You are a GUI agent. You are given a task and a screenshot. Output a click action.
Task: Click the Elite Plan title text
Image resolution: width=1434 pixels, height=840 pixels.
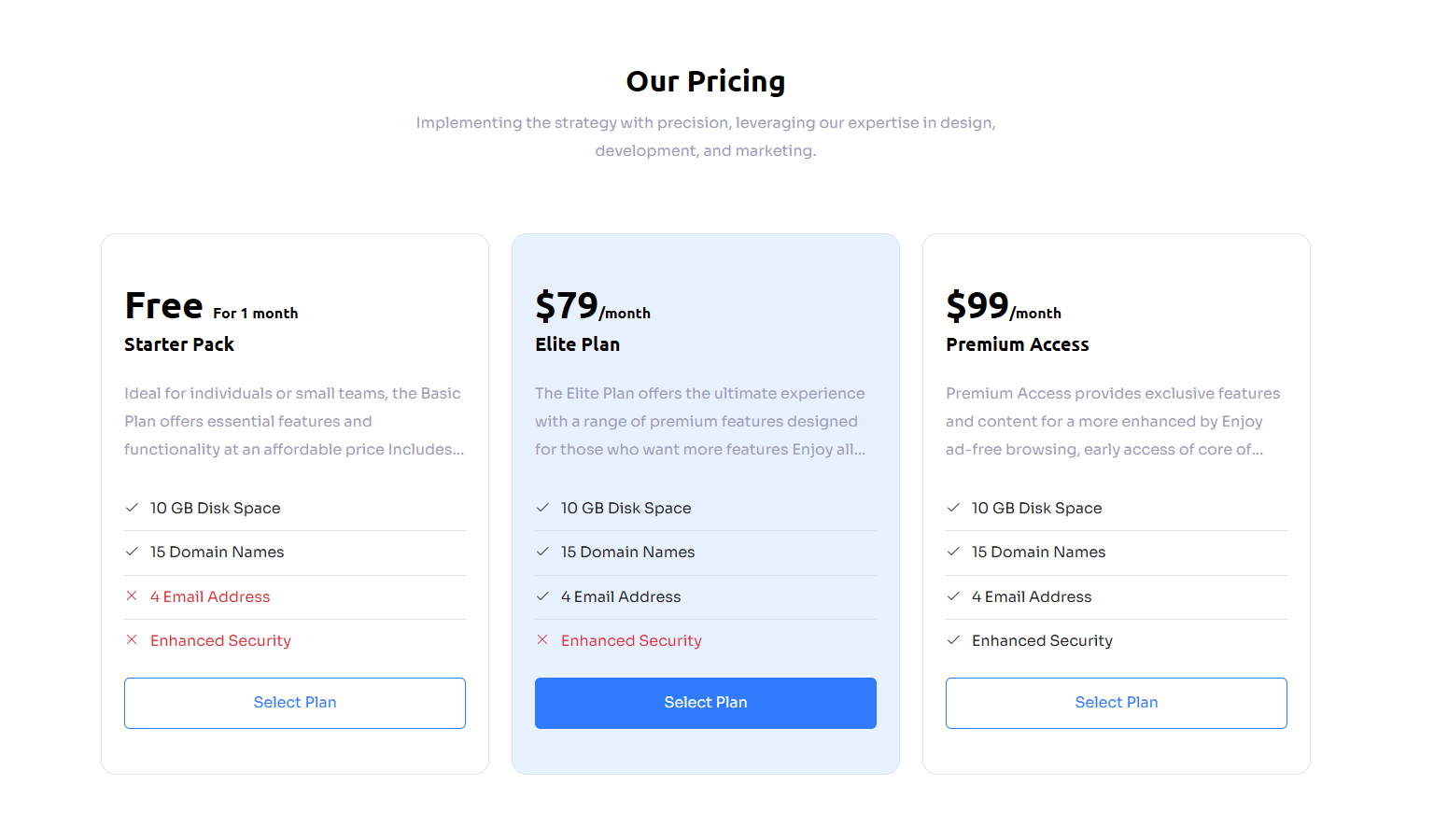click(577, 344)
